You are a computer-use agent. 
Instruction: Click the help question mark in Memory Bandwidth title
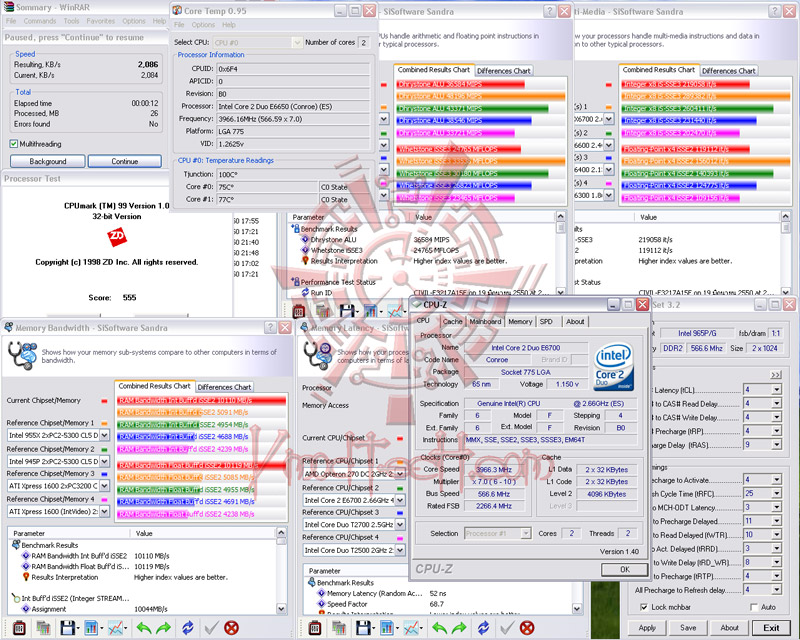(x=270, y=328)
